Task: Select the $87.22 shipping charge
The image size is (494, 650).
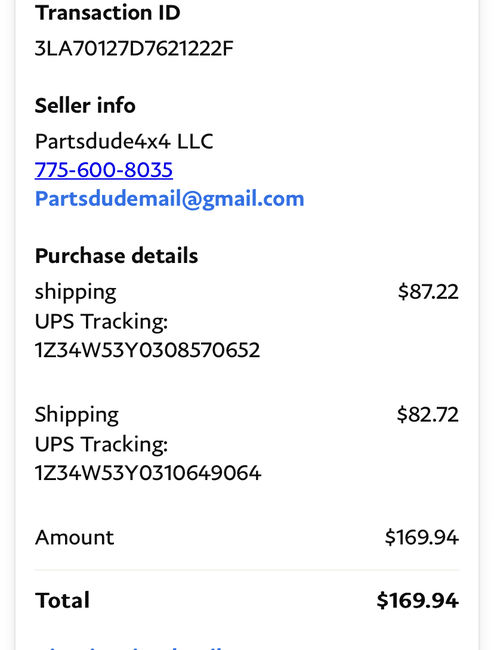Action: (x=428, y=292)
